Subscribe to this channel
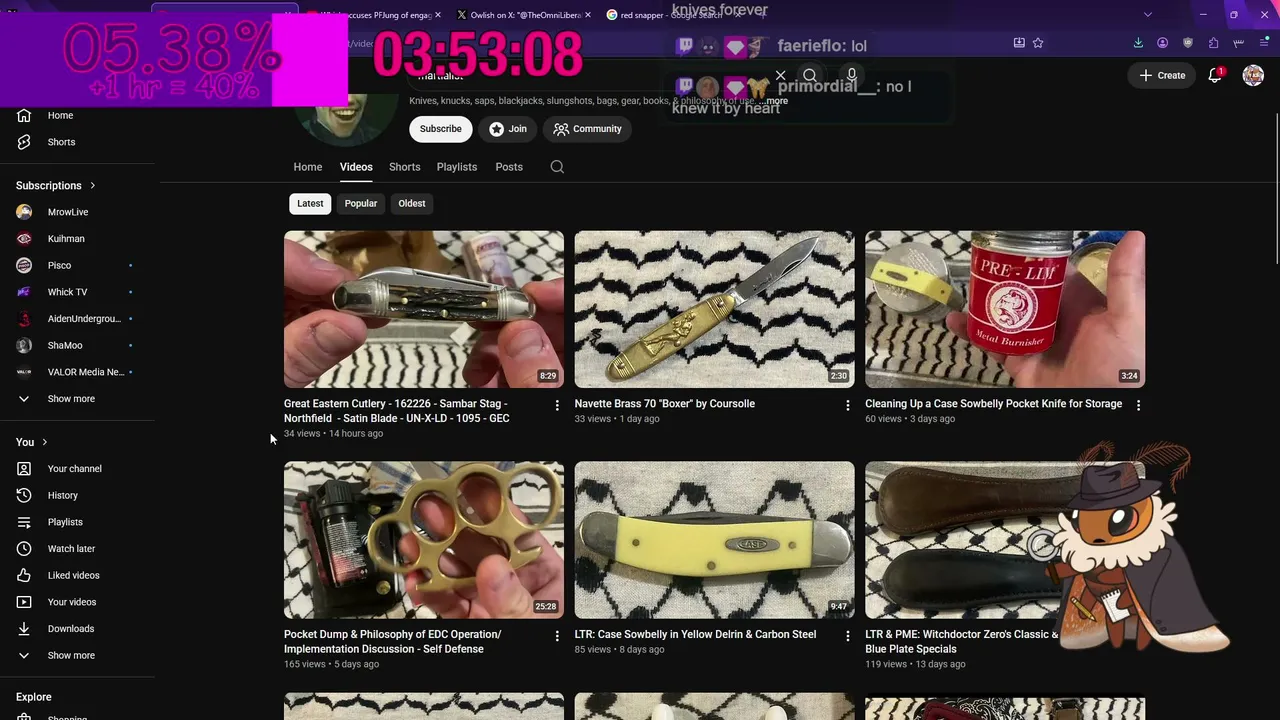Viewport: 1280px width, 720px height. (x=441, y=129)
